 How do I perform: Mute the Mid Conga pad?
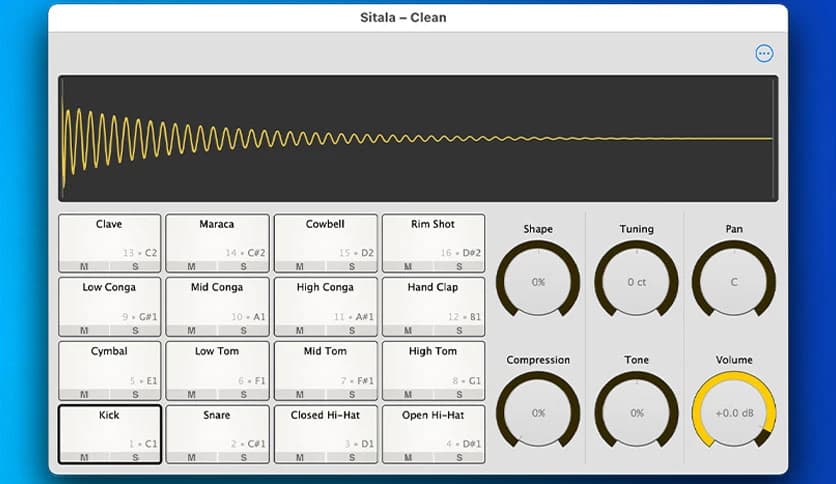(x=191, y=330)
